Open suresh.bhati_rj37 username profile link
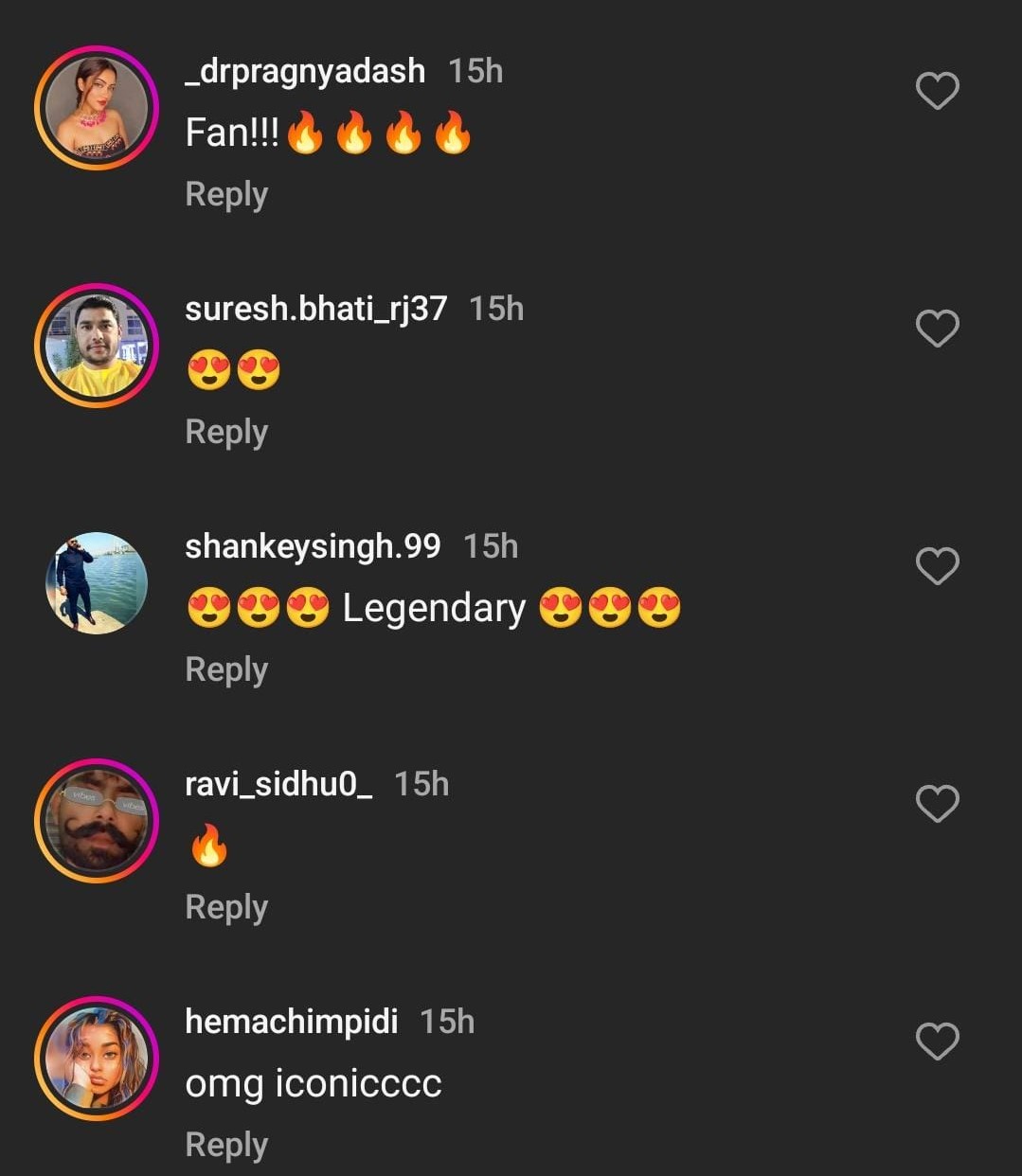Screen dimensions: 1022x1176 [315, 309]
